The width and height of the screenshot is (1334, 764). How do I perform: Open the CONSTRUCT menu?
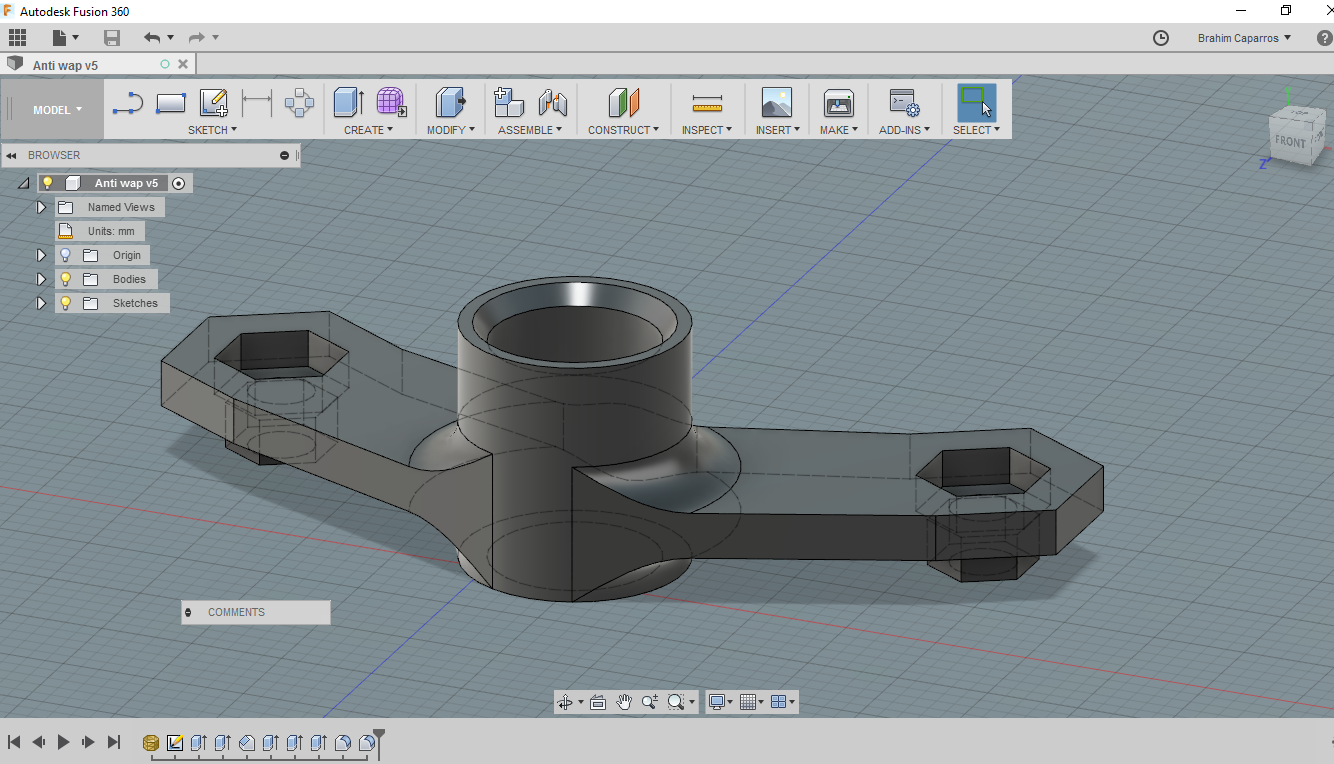624,130
